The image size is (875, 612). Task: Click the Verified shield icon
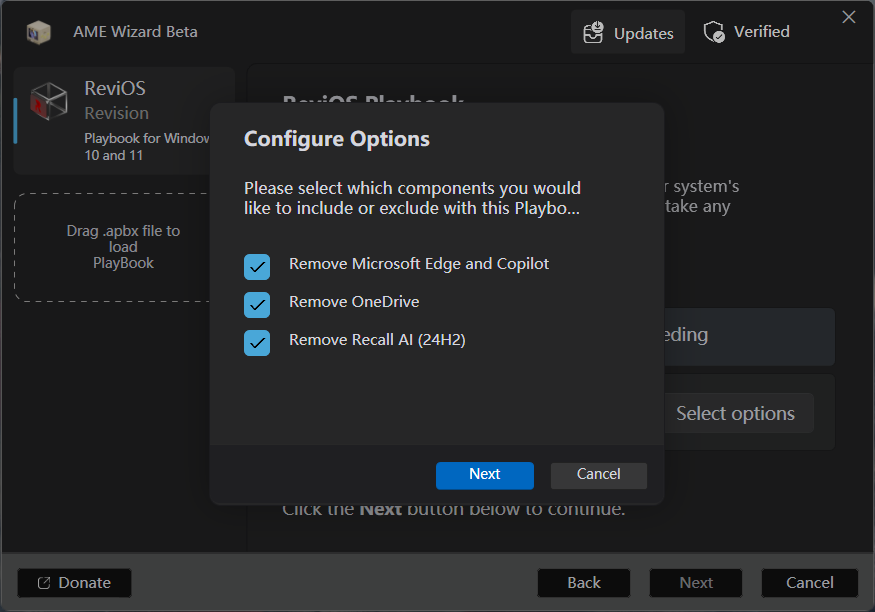pos(714,32)
